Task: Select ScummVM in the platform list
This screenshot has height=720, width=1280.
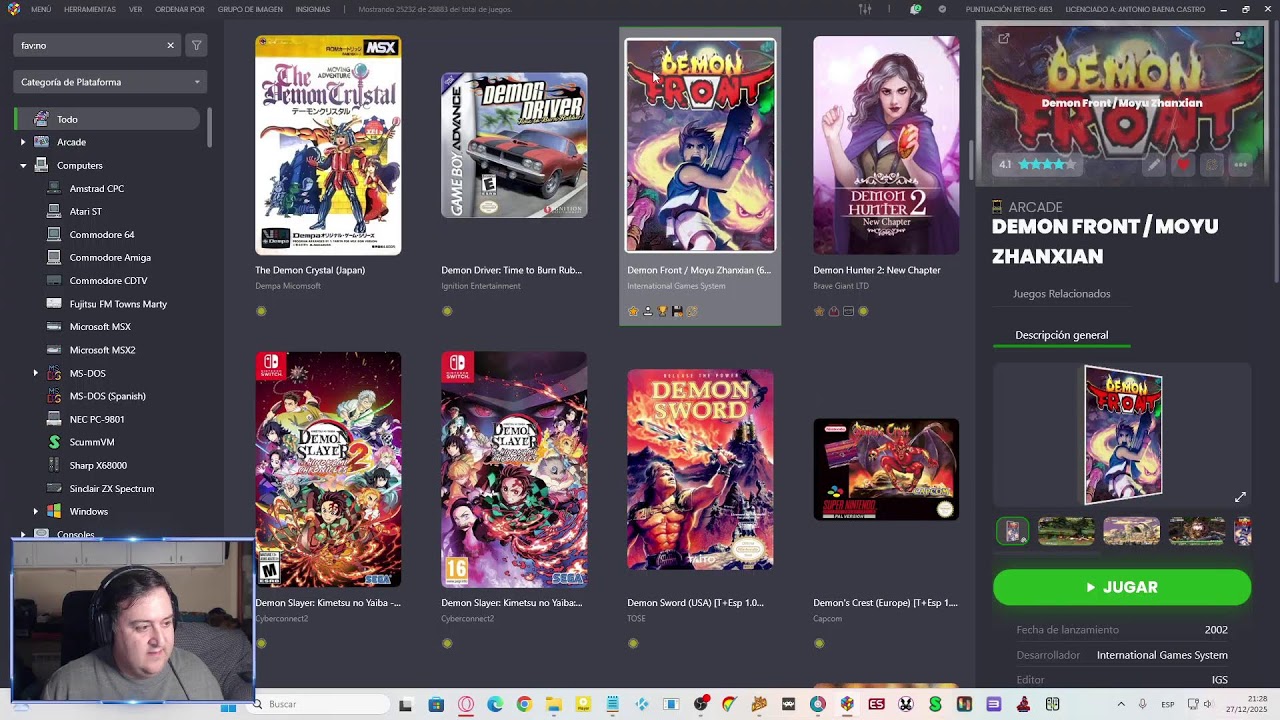Action: pyautogui.click(x=92, y=442)
